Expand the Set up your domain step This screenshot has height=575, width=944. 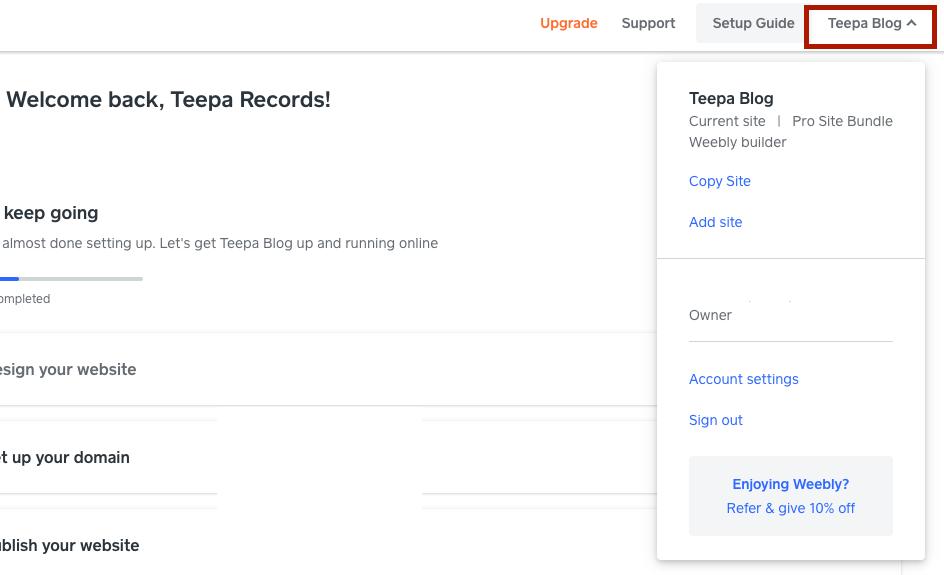click(x=65, y=457)
